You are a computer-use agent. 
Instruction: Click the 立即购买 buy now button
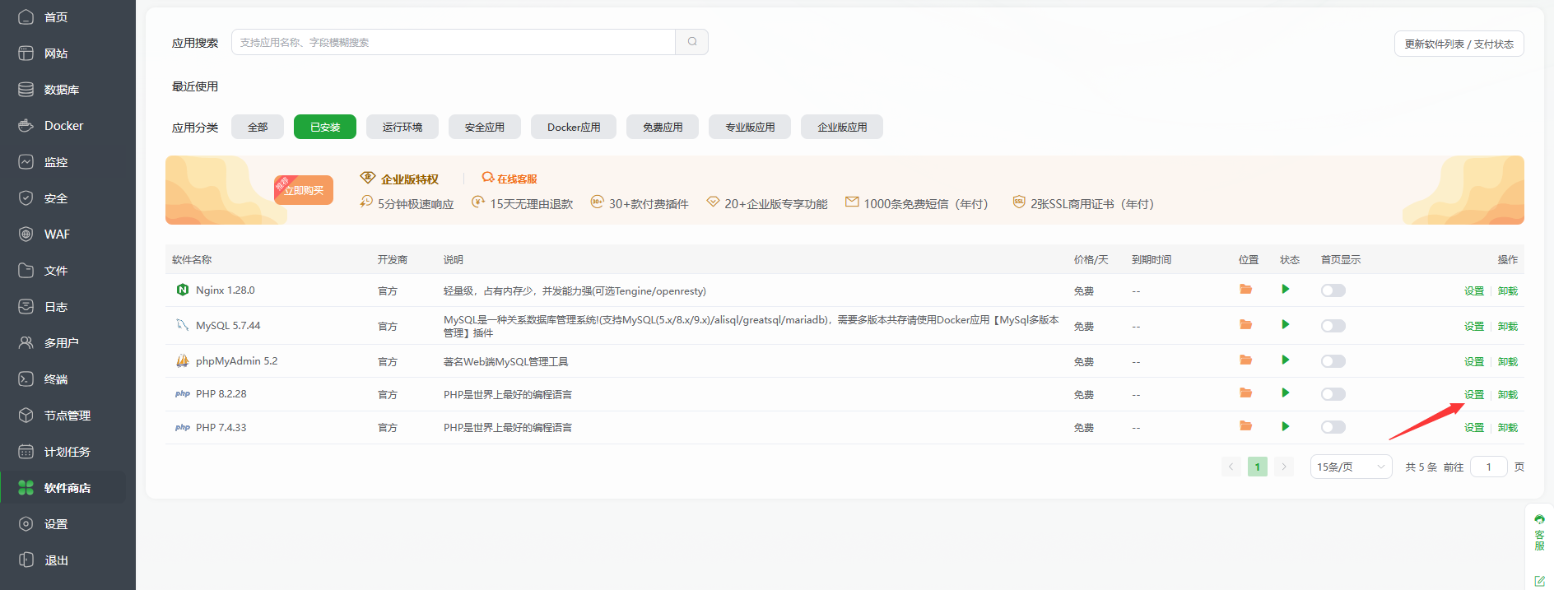tap(304, 190)
